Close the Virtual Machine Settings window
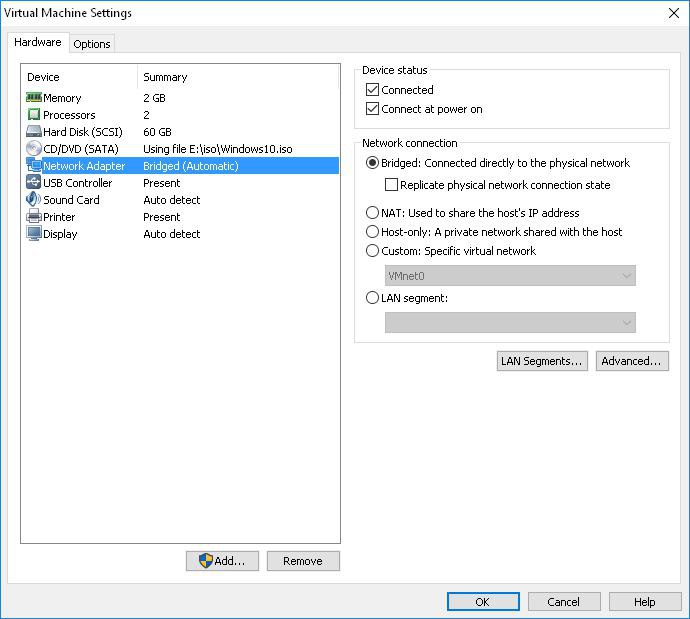This screenshot has height=619, width=690. click(674, 13)
